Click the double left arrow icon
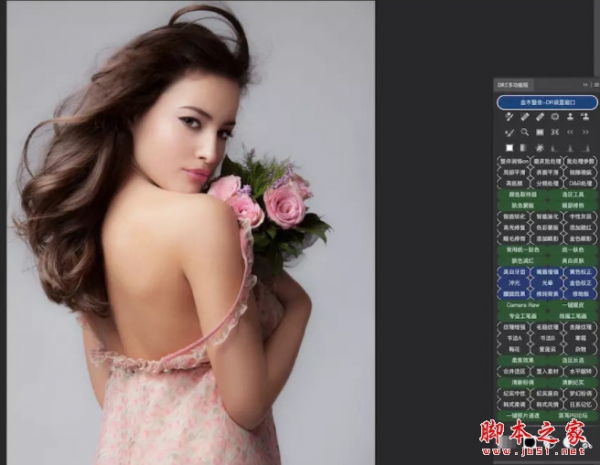This screenshot has width=600, height=465. pyautogui.click(x=570, y=132)
